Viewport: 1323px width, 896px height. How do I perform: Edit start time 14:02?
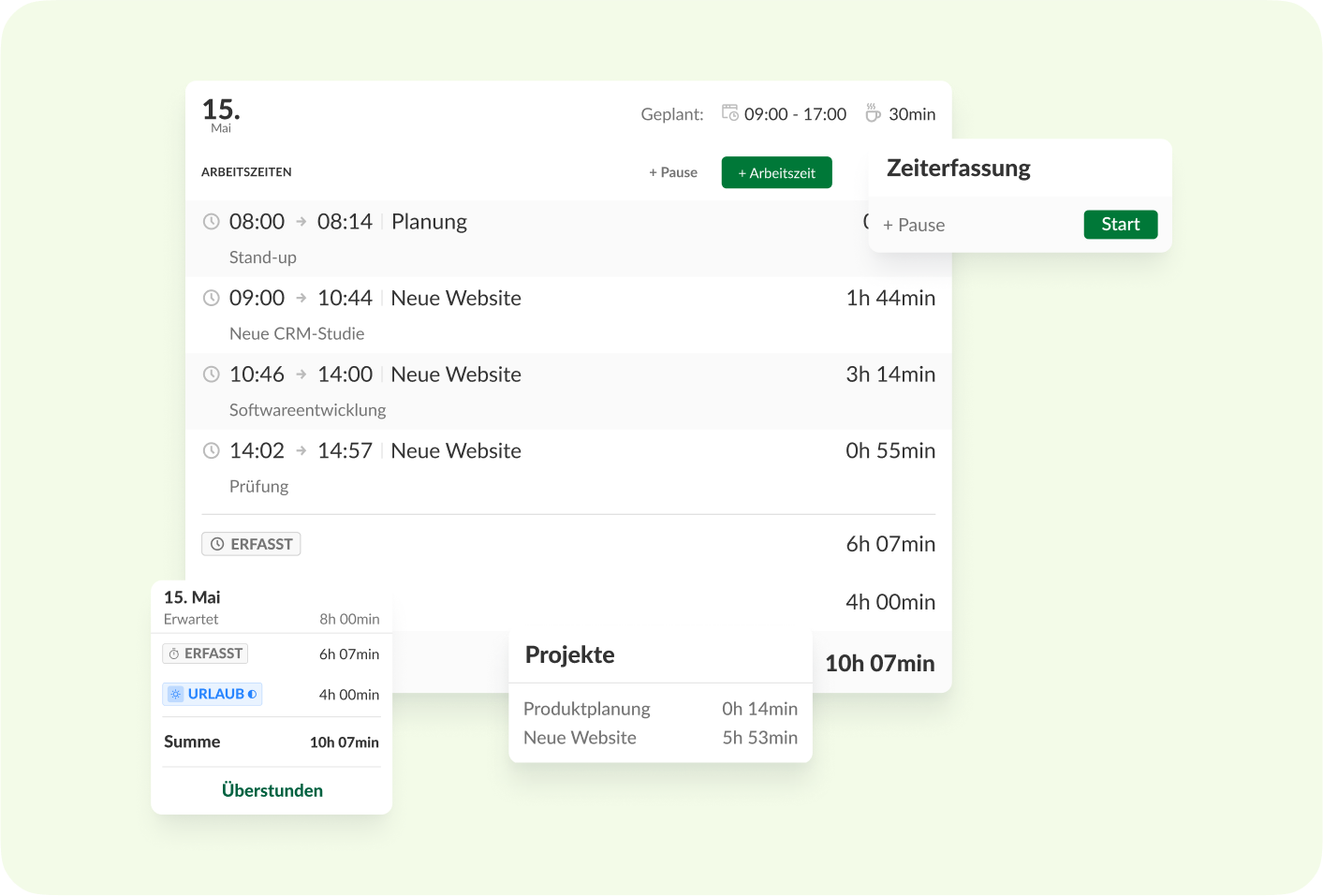point(257,450)
